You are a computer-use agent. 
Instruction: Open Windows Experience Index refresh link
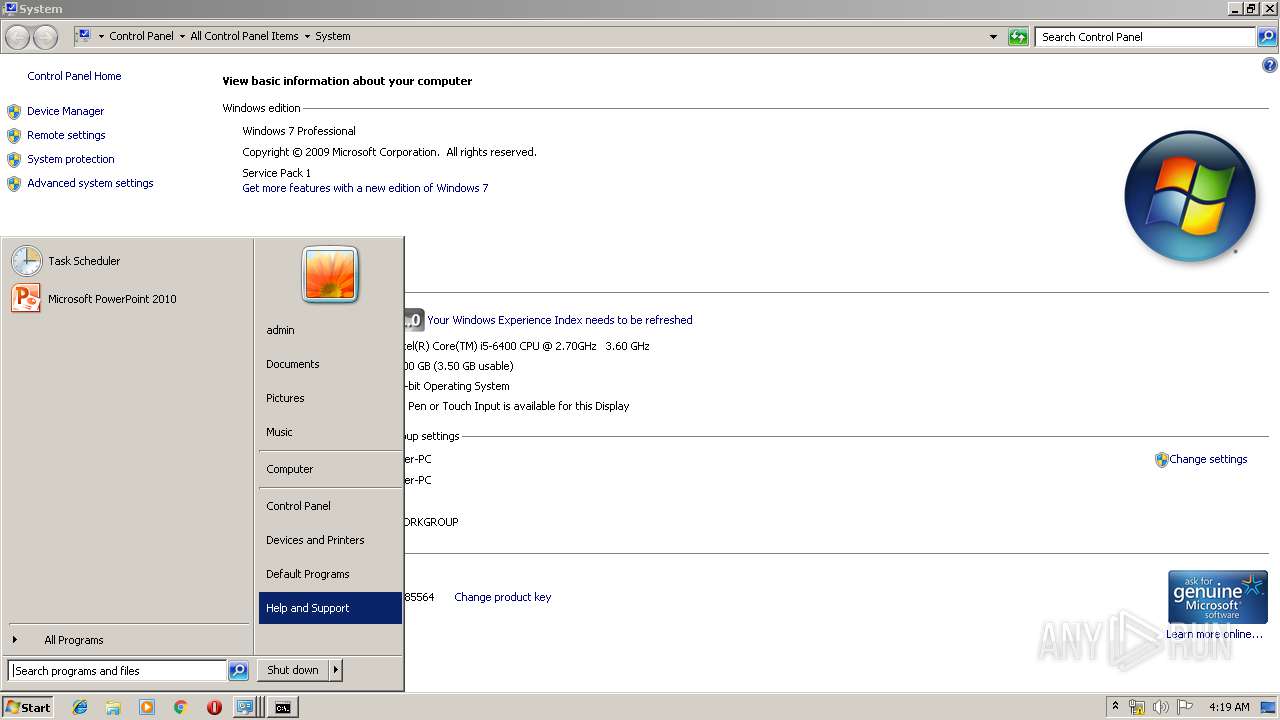[x=559, y=320]
